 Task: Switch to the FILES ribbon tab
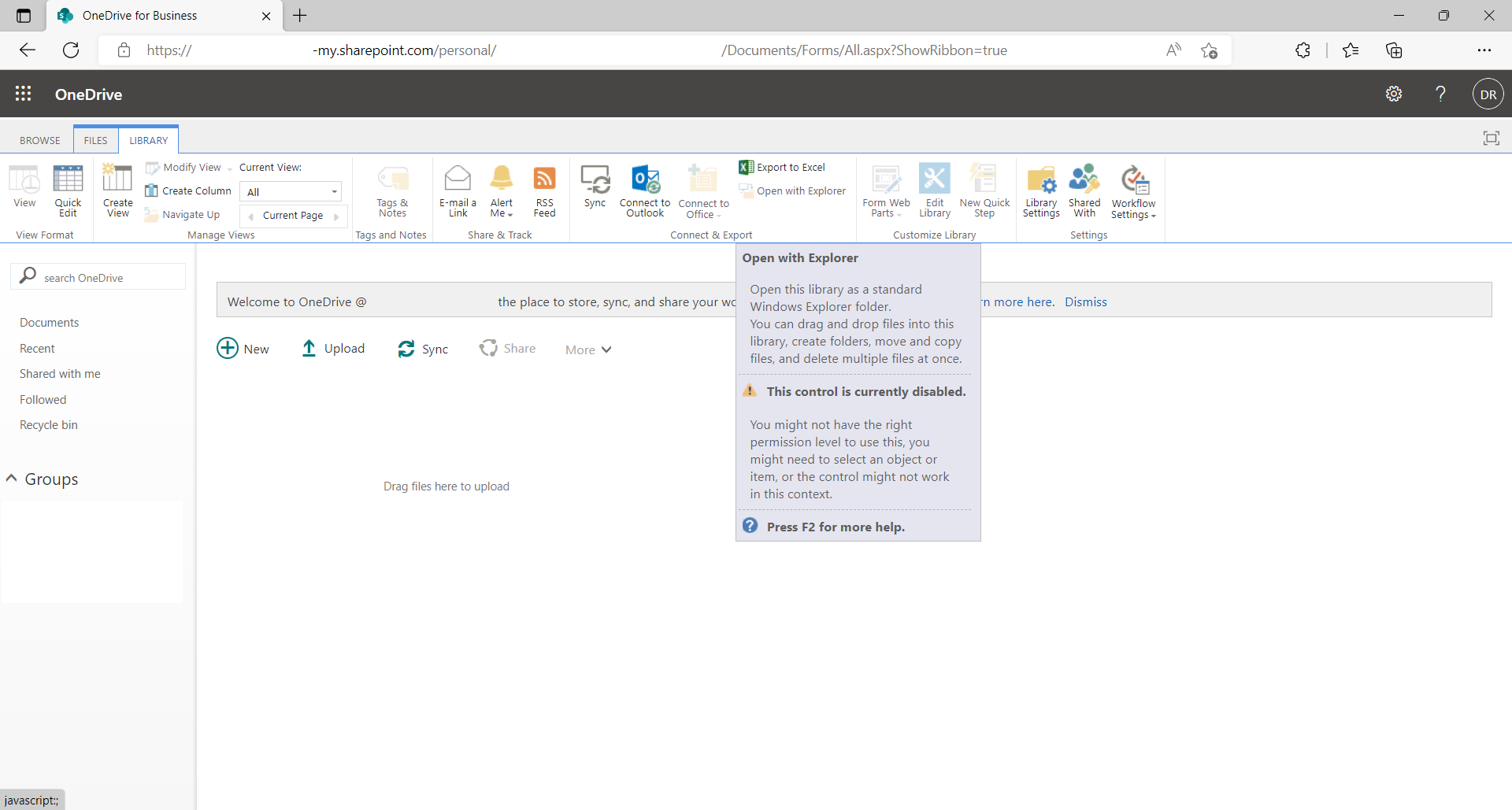tap(95, 140)
